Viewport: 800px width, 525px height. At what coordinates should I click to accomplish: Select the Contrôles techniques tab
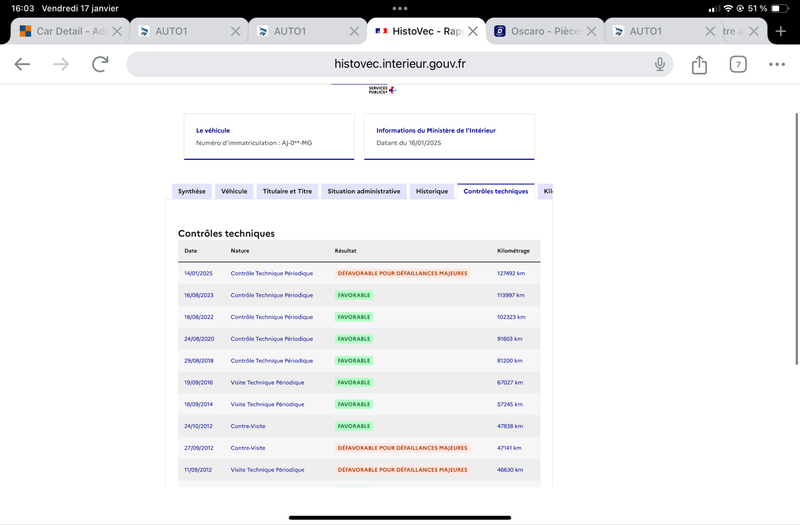pyautogui.click(x=496, y=191)
